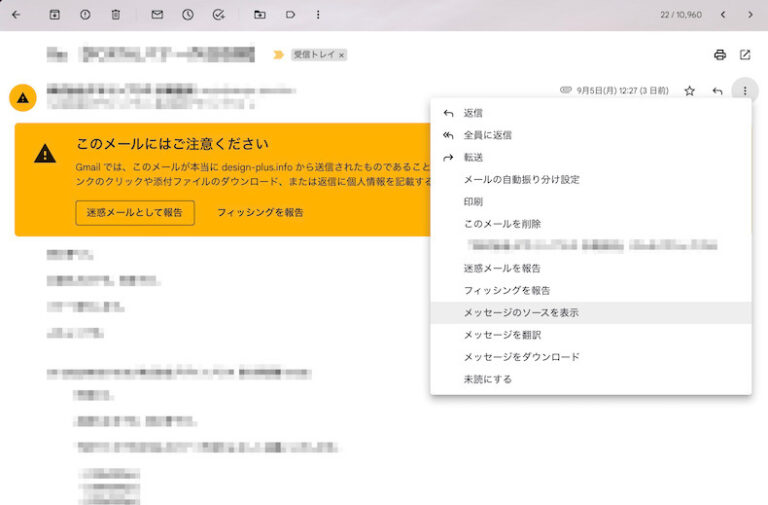
Task: Archive this email via toolbar icon
Action: coord(55,15)
